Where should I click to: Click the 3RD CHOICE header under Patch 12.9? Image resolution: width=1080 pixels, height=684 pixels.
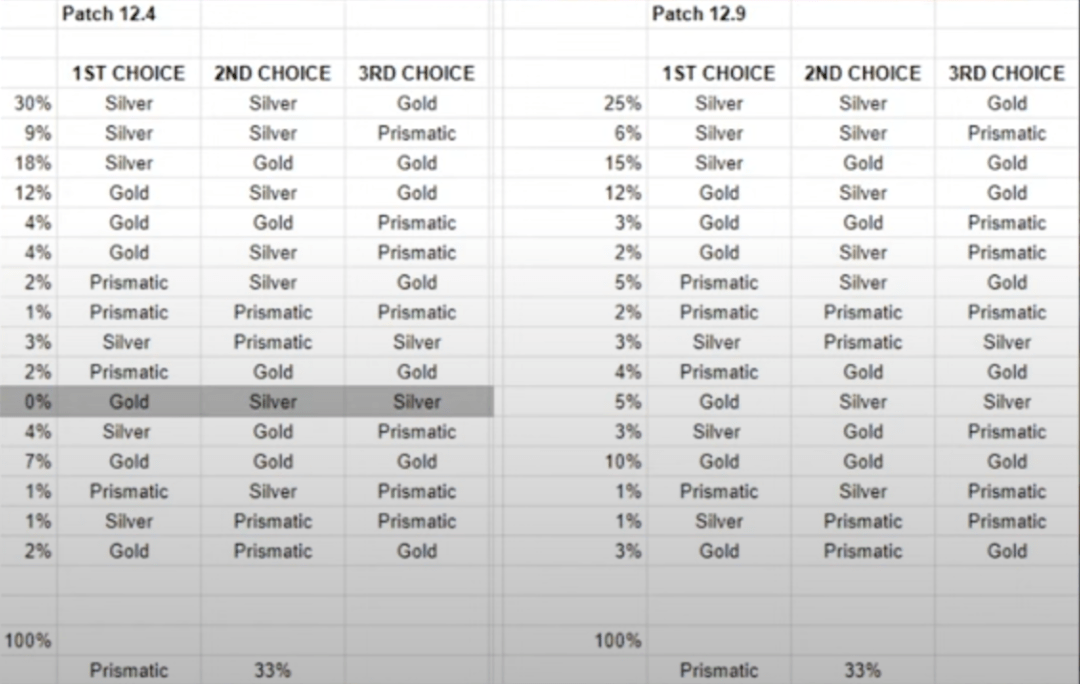coord(1006,73)
